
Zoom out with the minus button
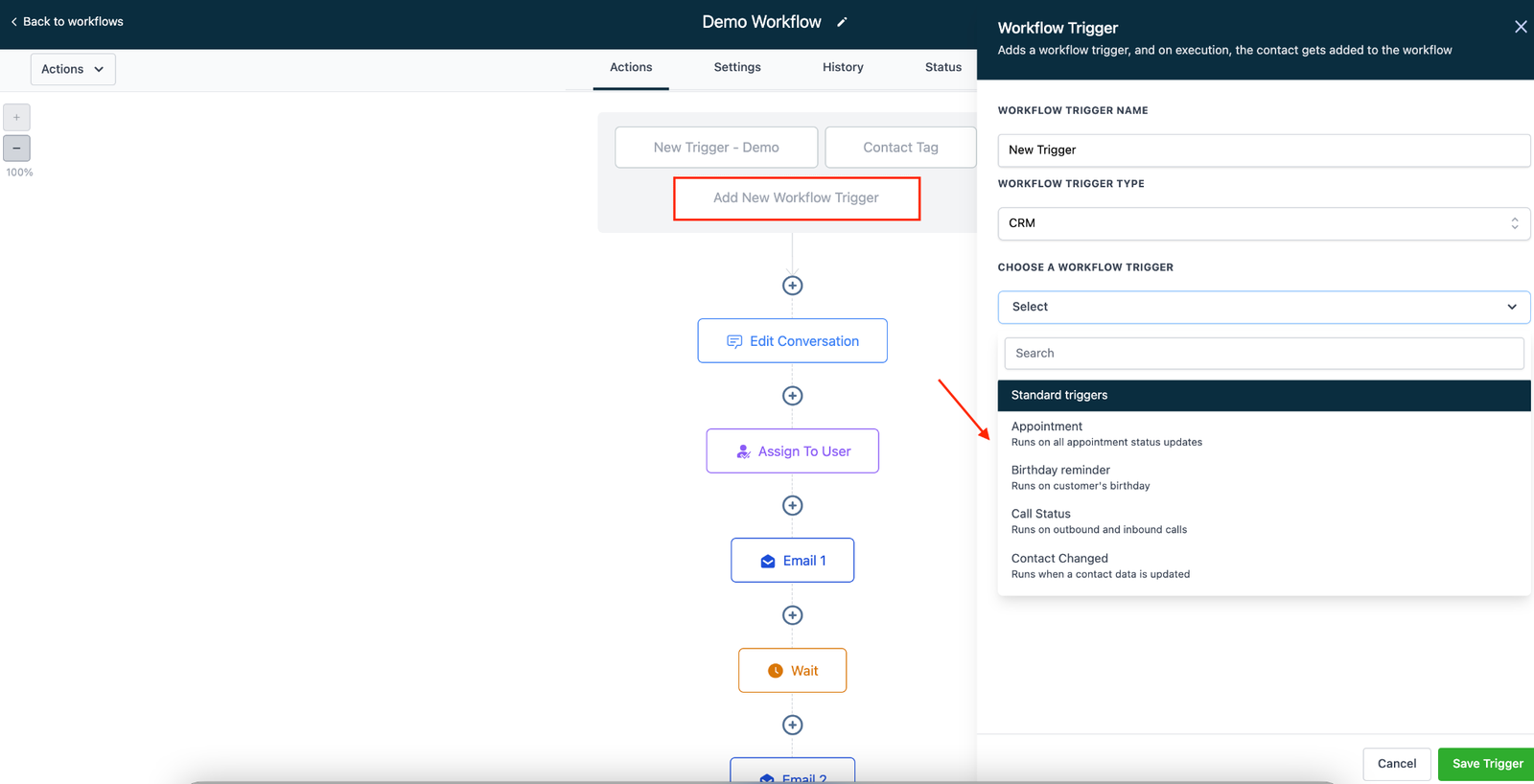point(16,149)
